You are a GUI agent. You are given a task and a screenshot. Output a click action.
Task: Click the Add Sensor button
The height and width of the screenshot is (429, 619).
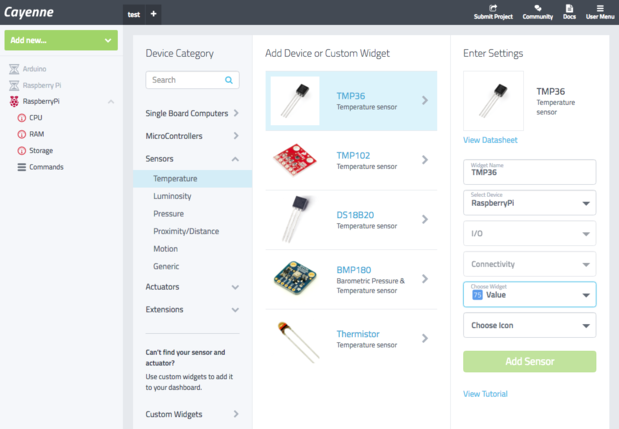click(x=529, y=362)
